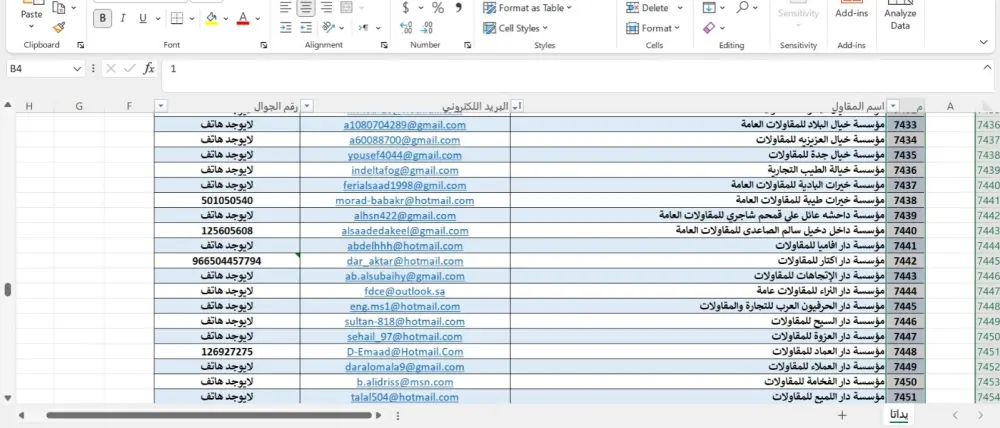The image size is (1000, 428).
Task: Click Fill down icon in Editing
Action: pyautogui.click(x=709, y=8)
